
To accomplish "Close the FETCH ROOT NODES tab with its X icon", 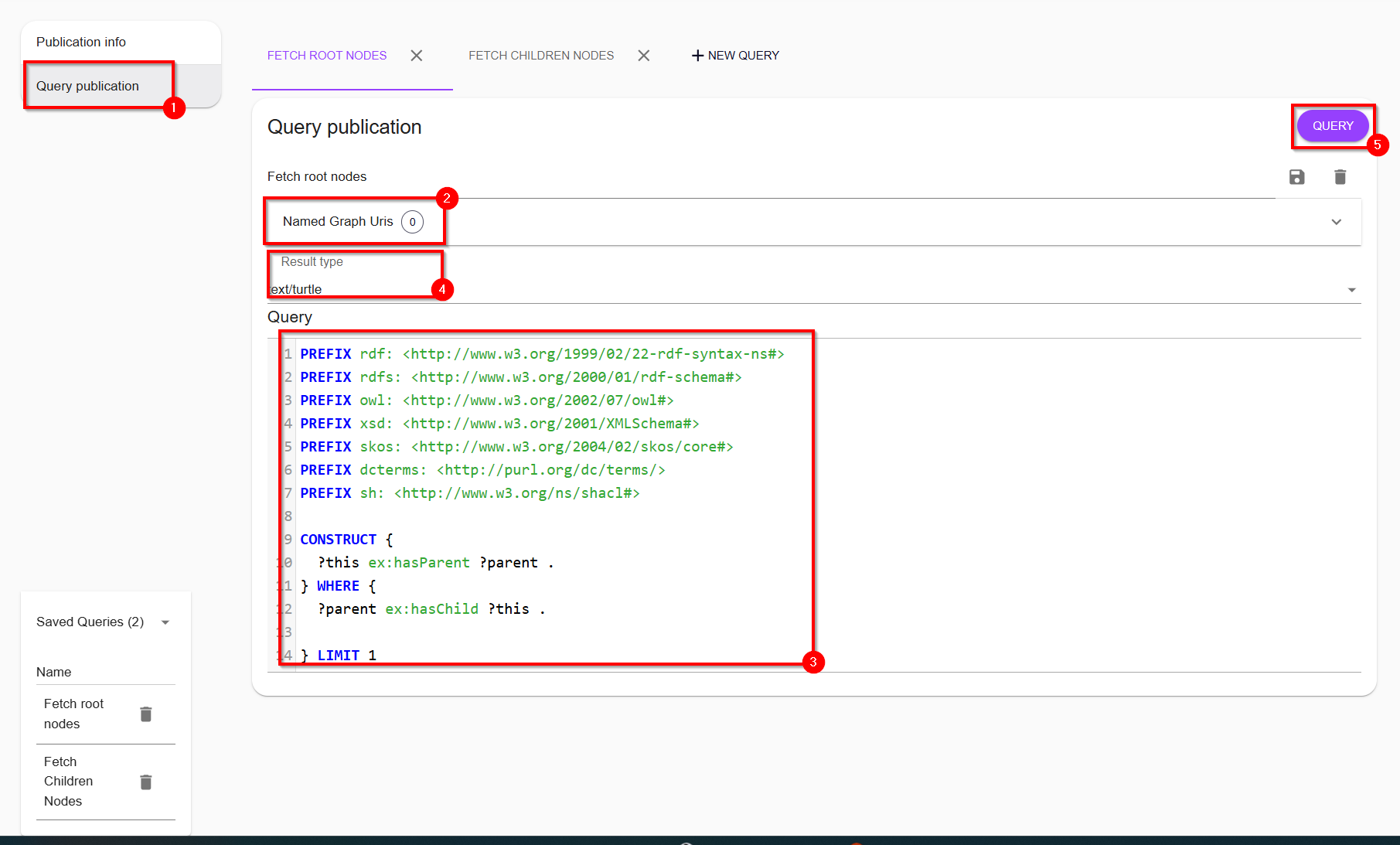I will [417, 55].
